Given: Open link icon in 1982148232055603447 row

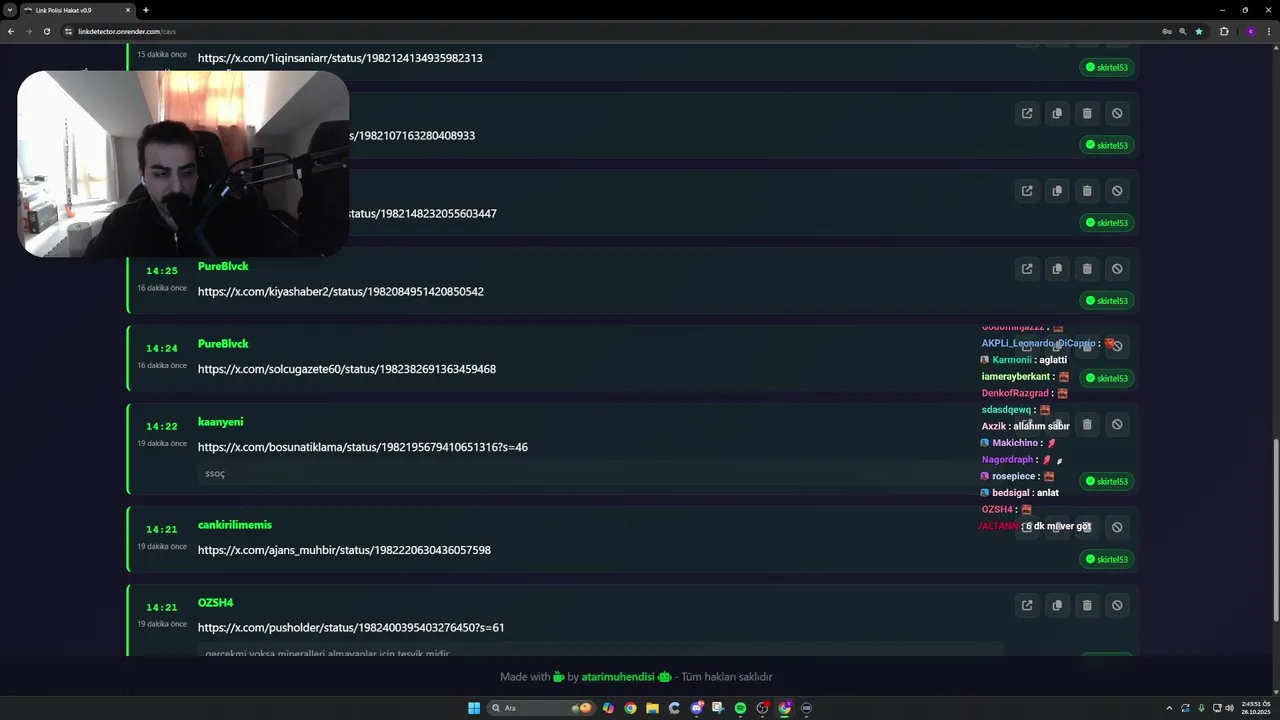Looking at the screenshot, I should 1027,191.
